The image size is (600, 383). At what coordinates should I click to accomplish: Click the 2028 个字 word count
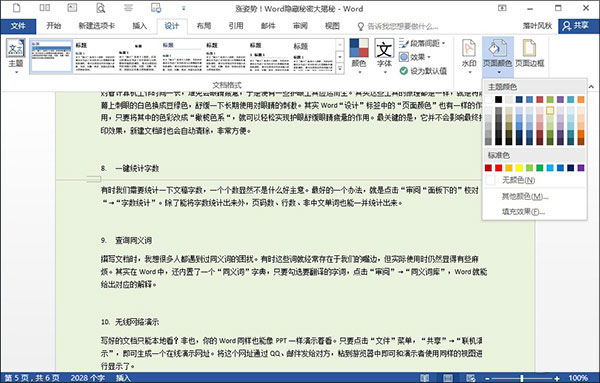click(88, 378)
